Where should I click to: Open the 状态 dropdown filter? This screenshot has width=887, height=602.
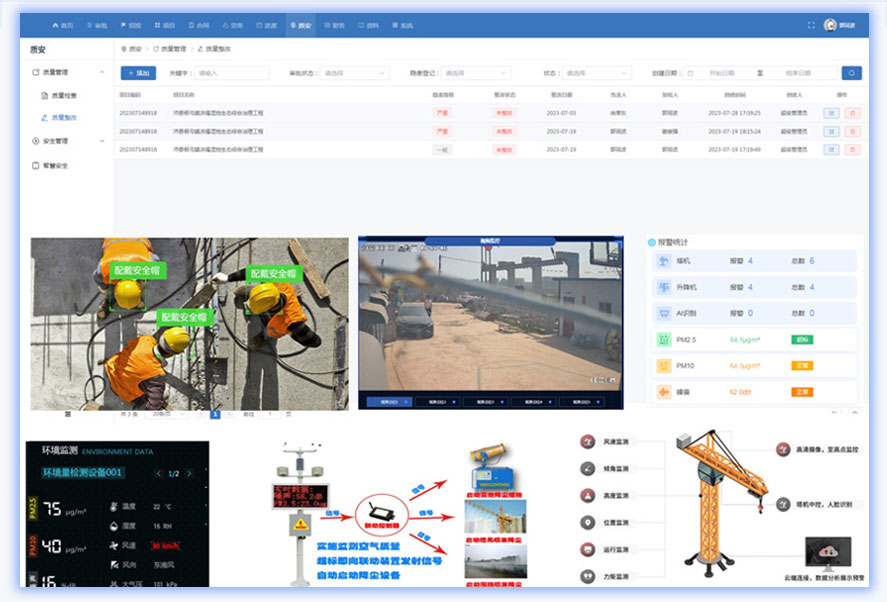pos(596,73)
